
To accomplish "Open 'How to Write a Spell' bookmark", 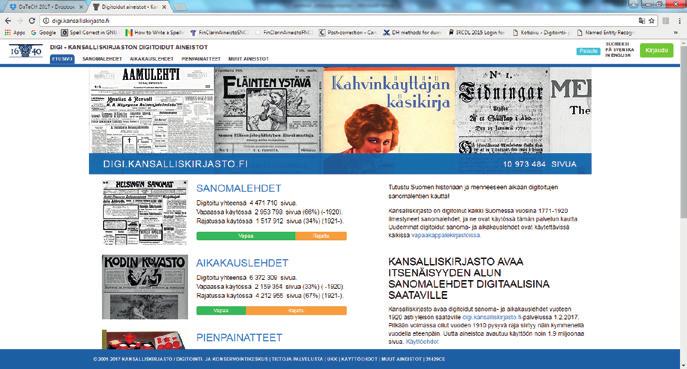I will 154,32.
